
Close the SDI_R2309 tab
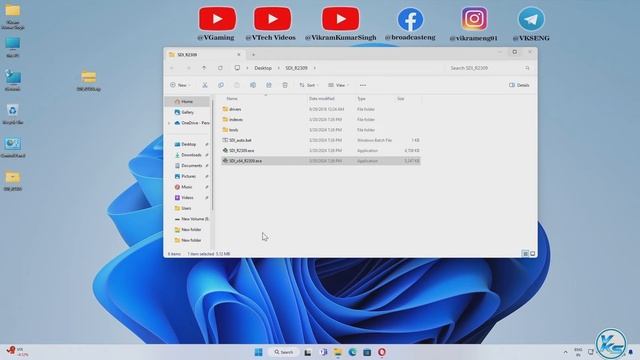(x=239, y=55)
